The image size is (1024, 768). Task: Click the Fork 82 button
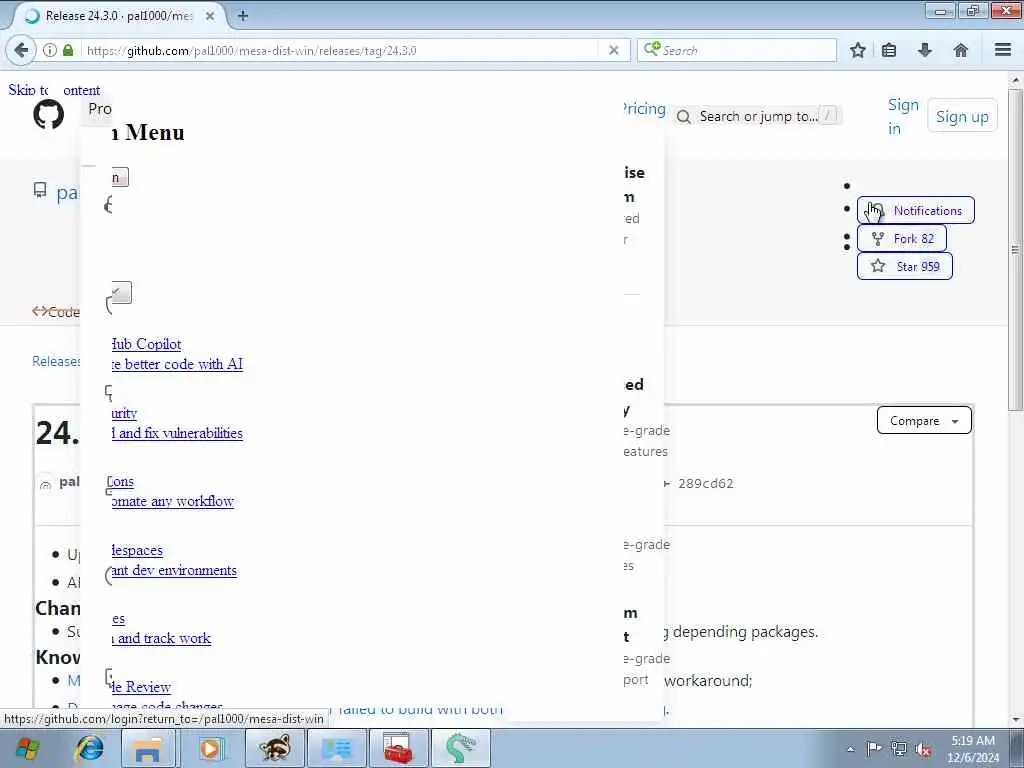click(x=902, y=238)
